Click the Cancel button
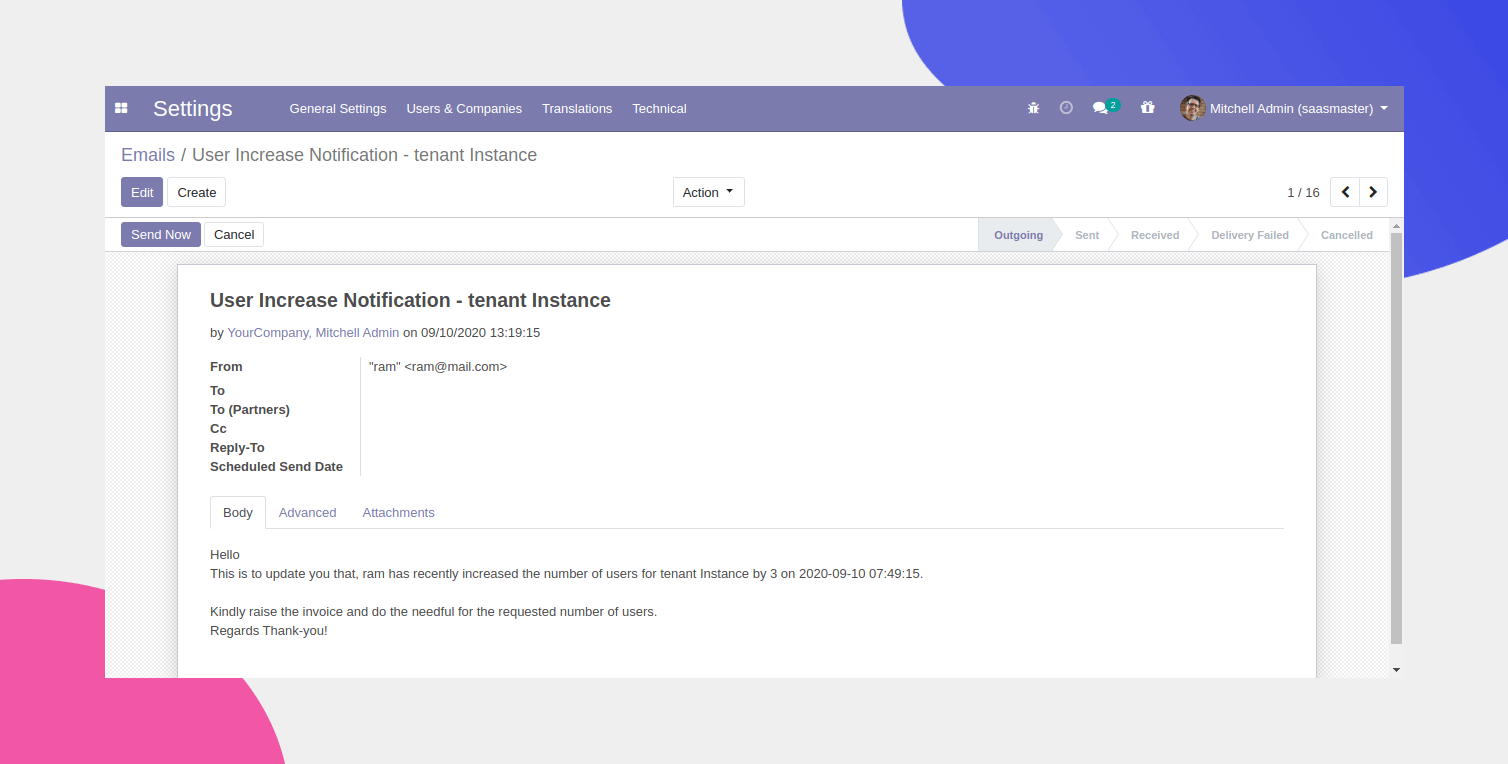 [x=234, y=234]
